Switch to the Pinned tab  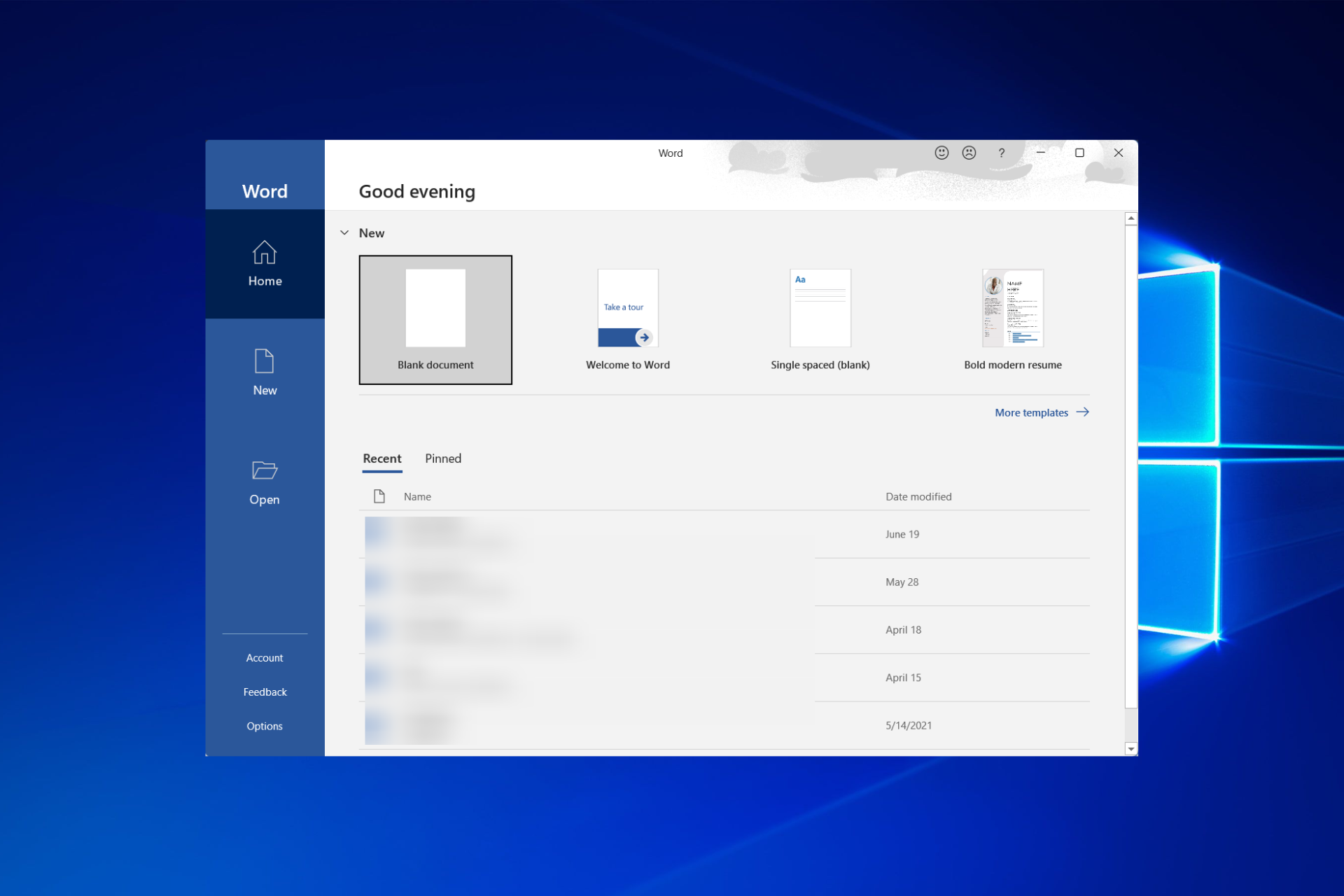click(442, 458)
